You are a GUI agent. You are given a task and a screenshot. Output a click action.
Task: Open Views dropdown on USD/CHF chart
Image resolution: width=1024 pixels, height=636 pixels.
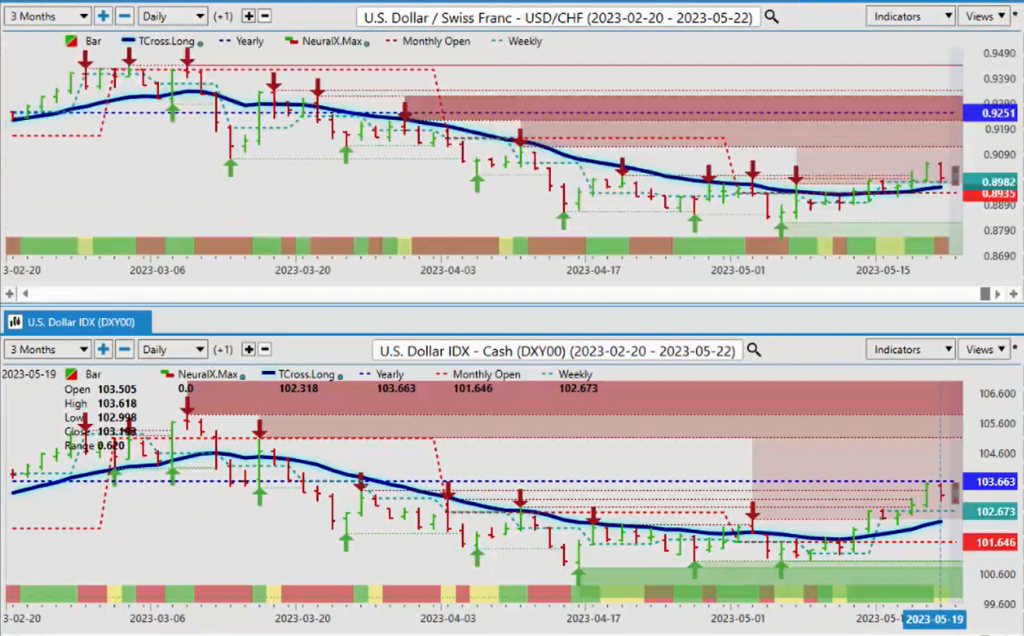click(984, 16)
